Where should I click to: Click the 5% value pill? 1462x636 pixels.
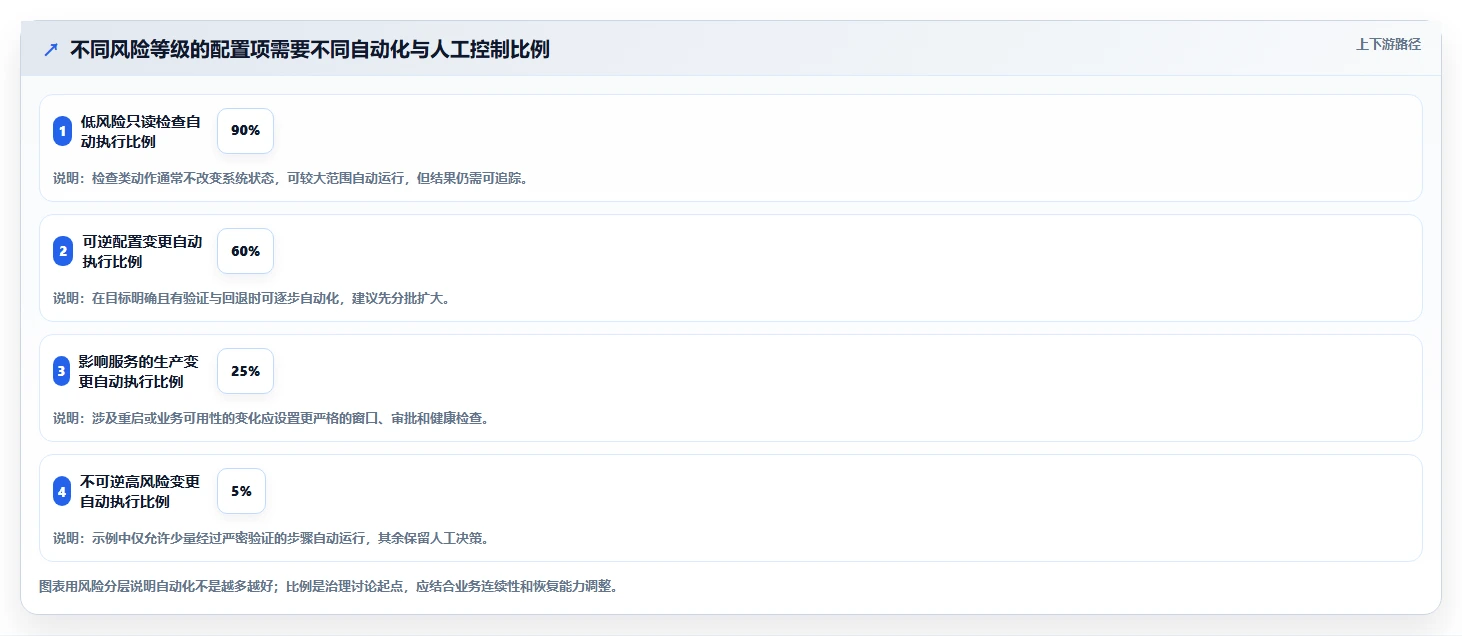(x=241, y=491)
